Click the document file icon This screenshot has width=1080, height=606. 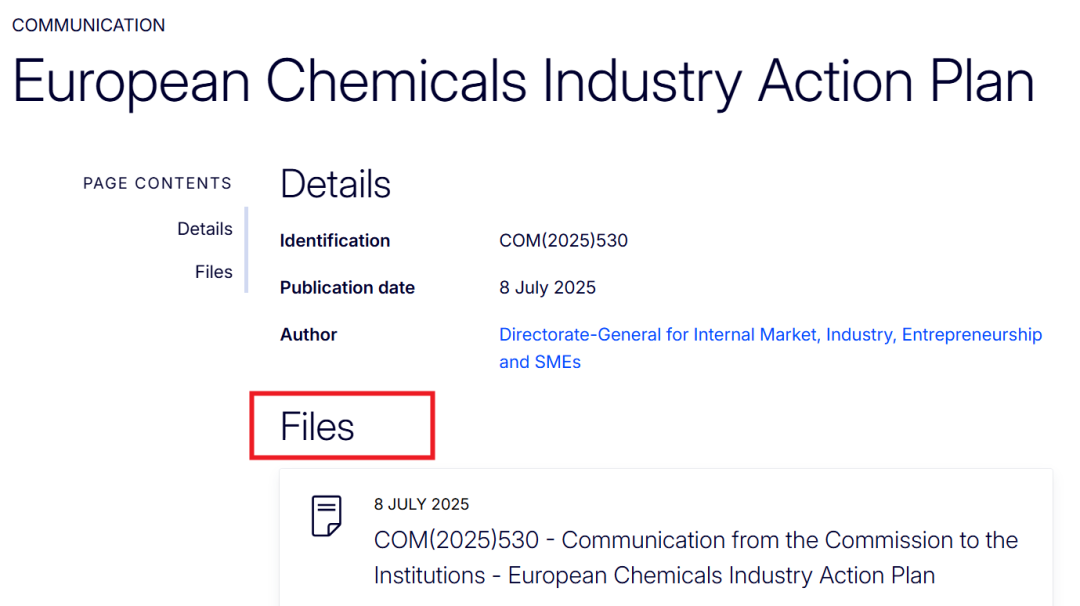click(x=326, y=516)
